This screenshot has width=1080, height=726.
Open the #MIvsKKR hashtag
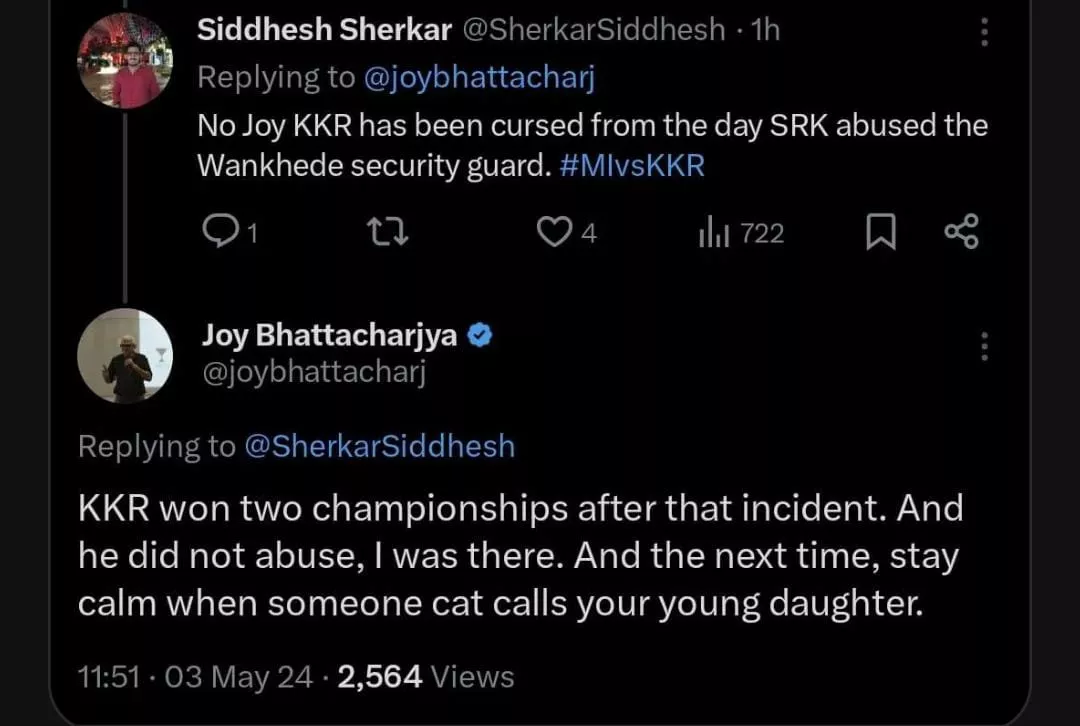pyautogui.click(x=632, y=165)
